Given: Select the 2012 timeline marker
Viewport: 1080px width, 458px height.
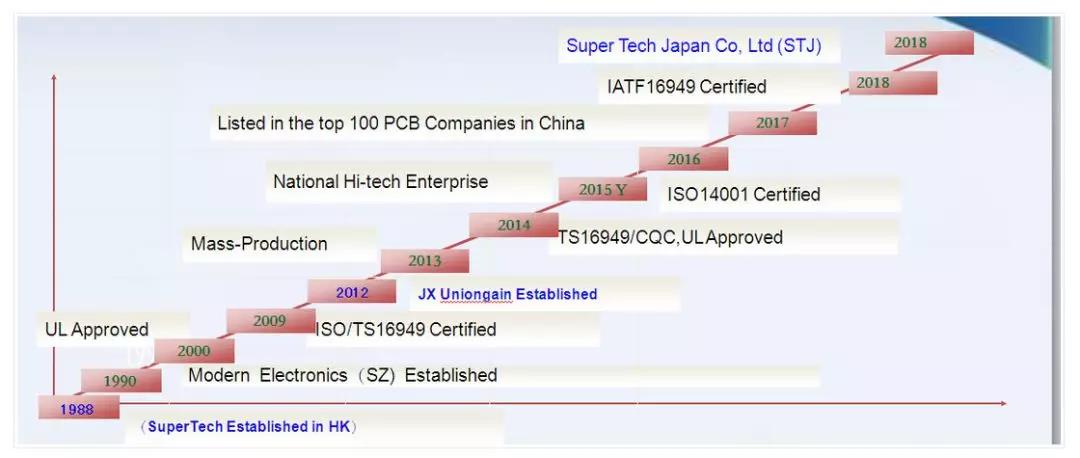Looking at the screenshot, I should 352,292.
